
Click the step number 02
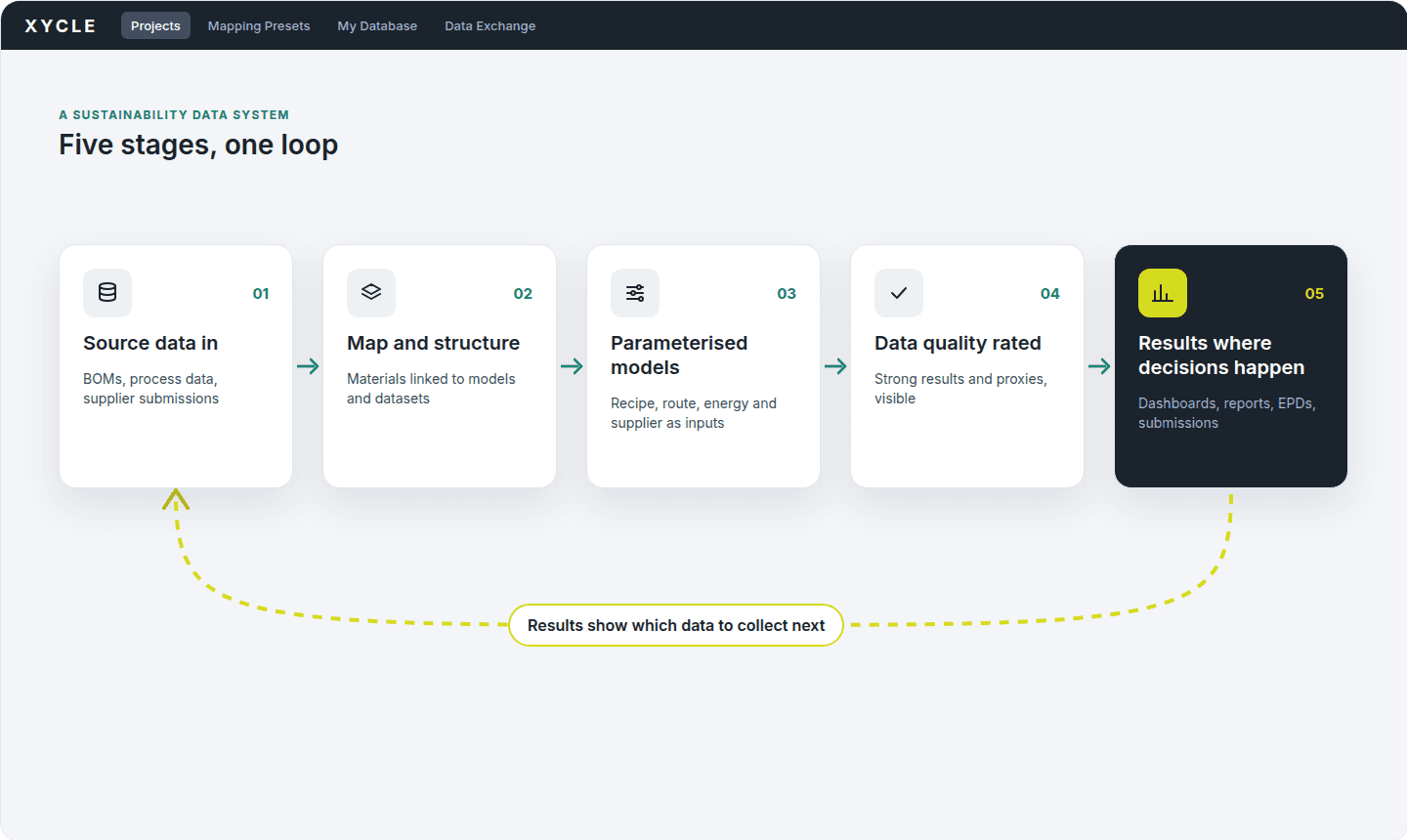tap(523, 293)
